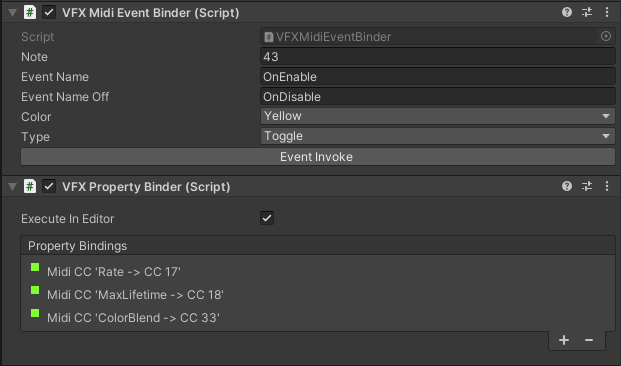Select the 'Rate -> CC 17' binding
This screenshot has height=366, width=621.
point(318,272)
